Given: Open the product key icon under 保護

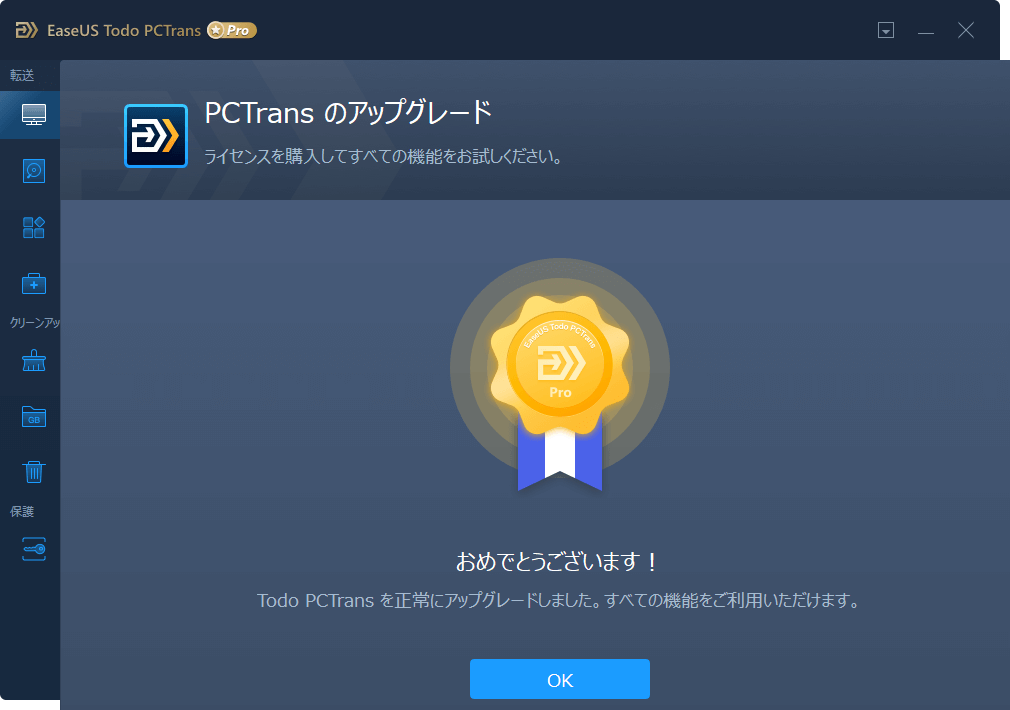Looking at the screenshot, I should [x=33, y=549].
